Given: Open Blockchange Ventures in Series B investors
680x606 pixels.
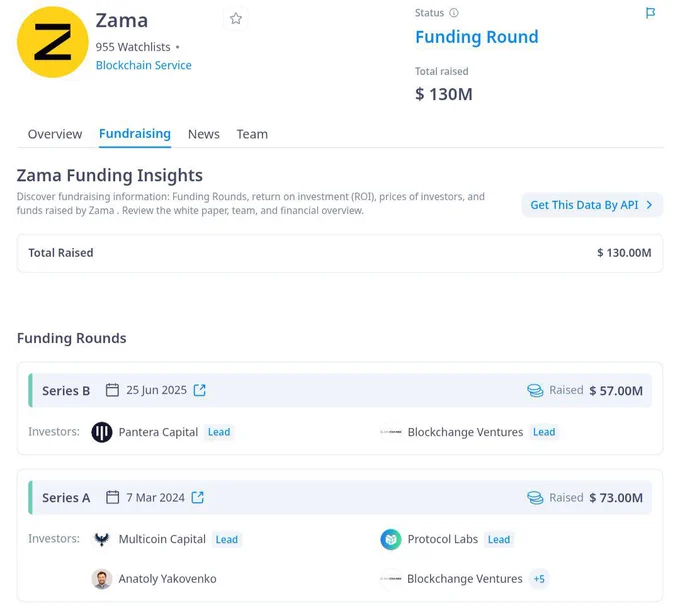Looking at the screenshot, I should pos(465,432).
